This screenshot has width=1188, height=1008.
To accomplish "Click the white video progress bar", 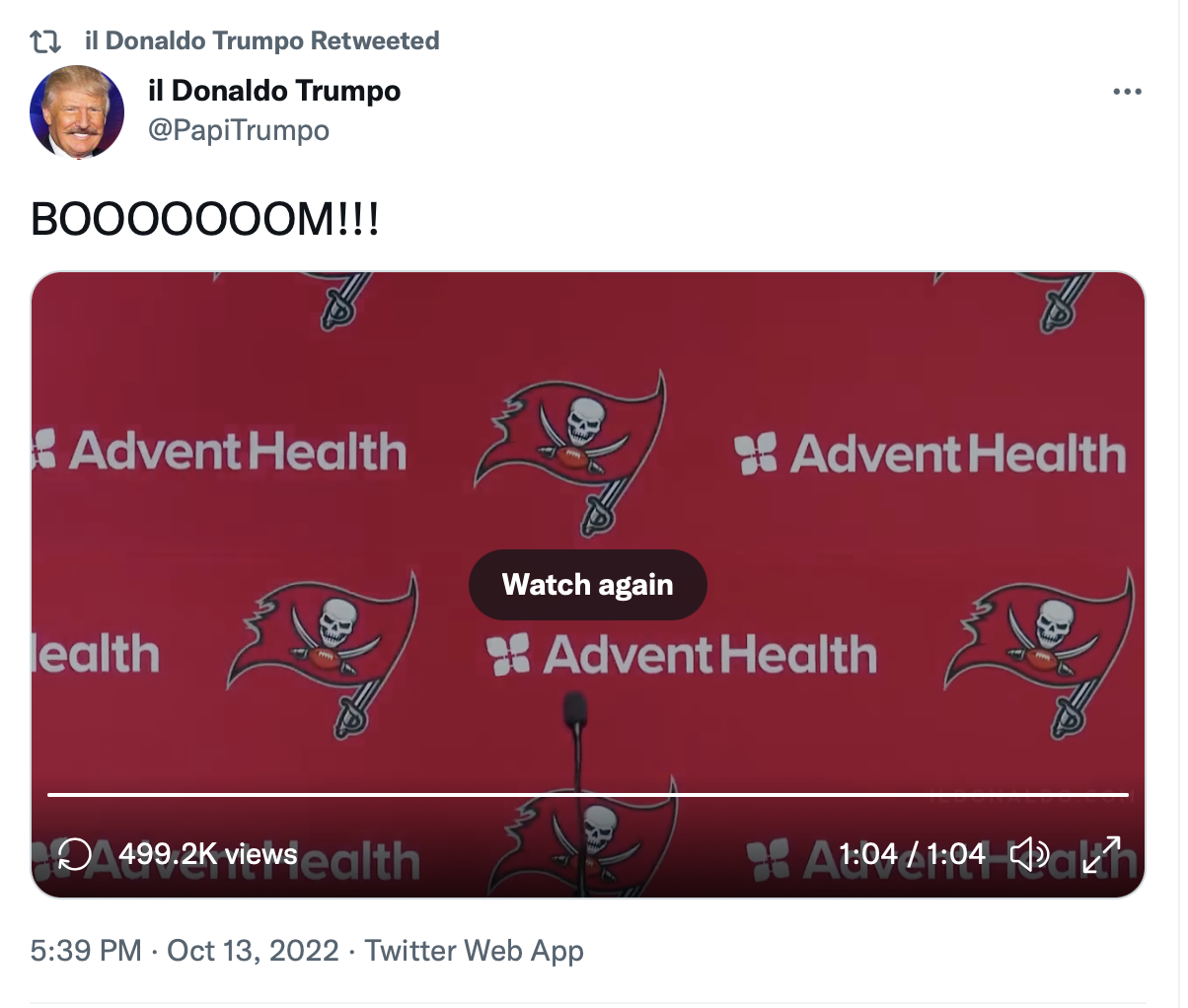I will (588, 794).
